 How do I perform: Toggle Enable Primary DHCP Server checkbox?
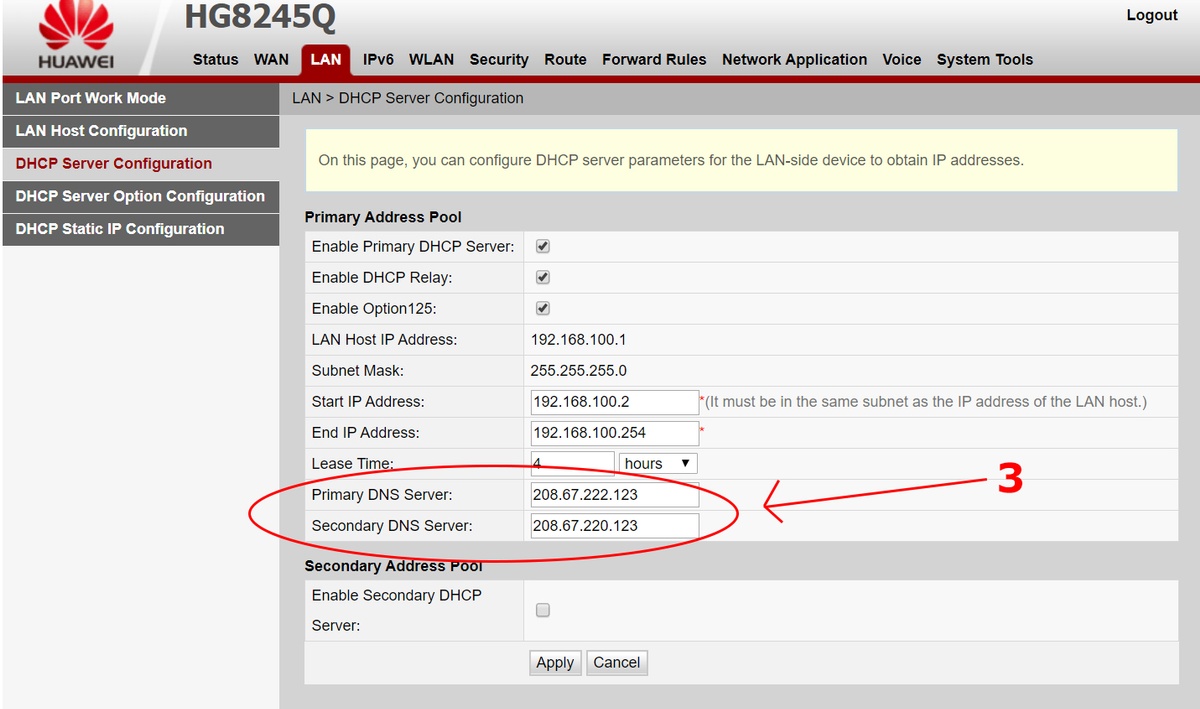tap(543, 246)
